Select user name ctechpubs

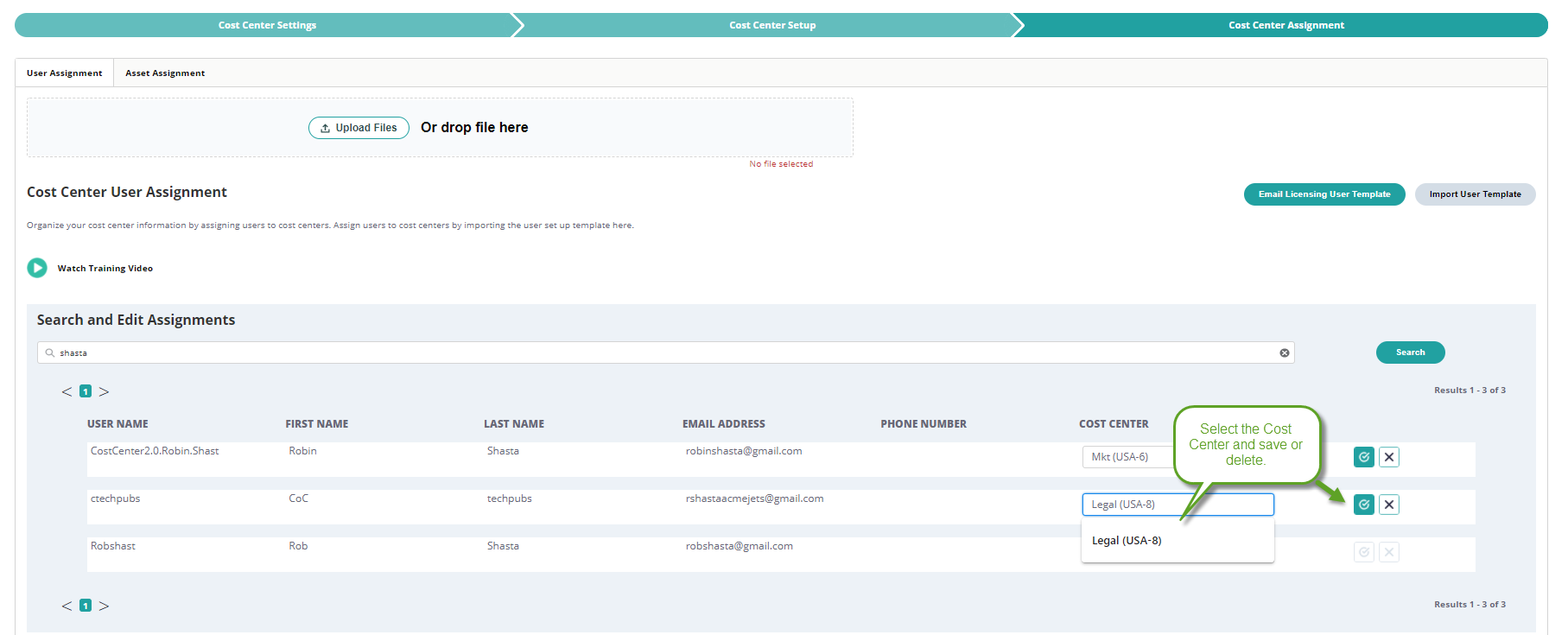click(115, 498)
